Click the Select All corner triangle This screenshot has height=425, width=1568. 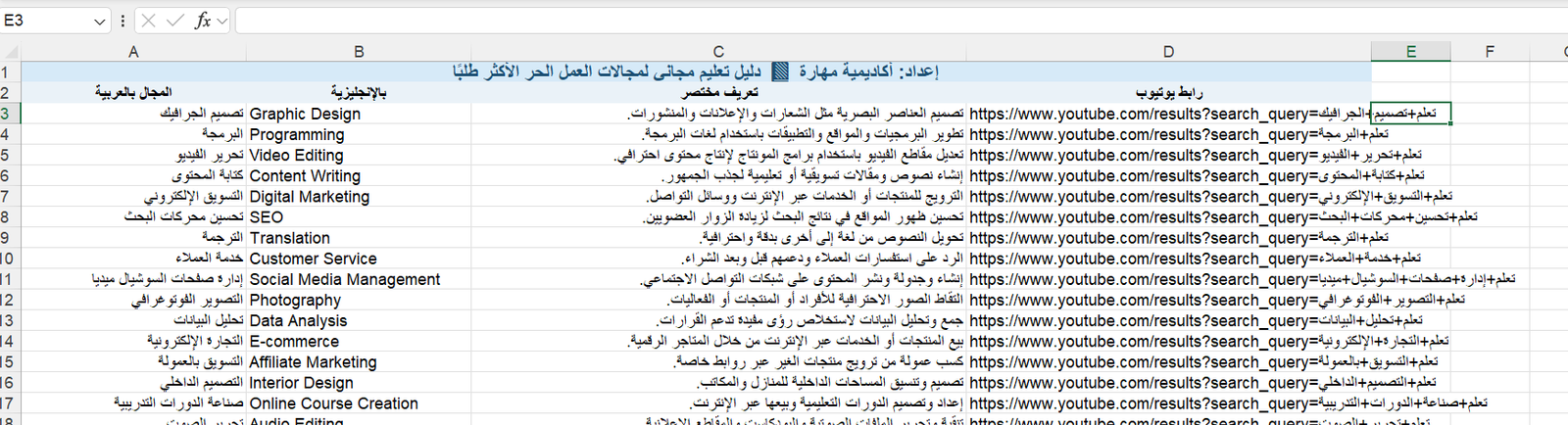[11, 52]
